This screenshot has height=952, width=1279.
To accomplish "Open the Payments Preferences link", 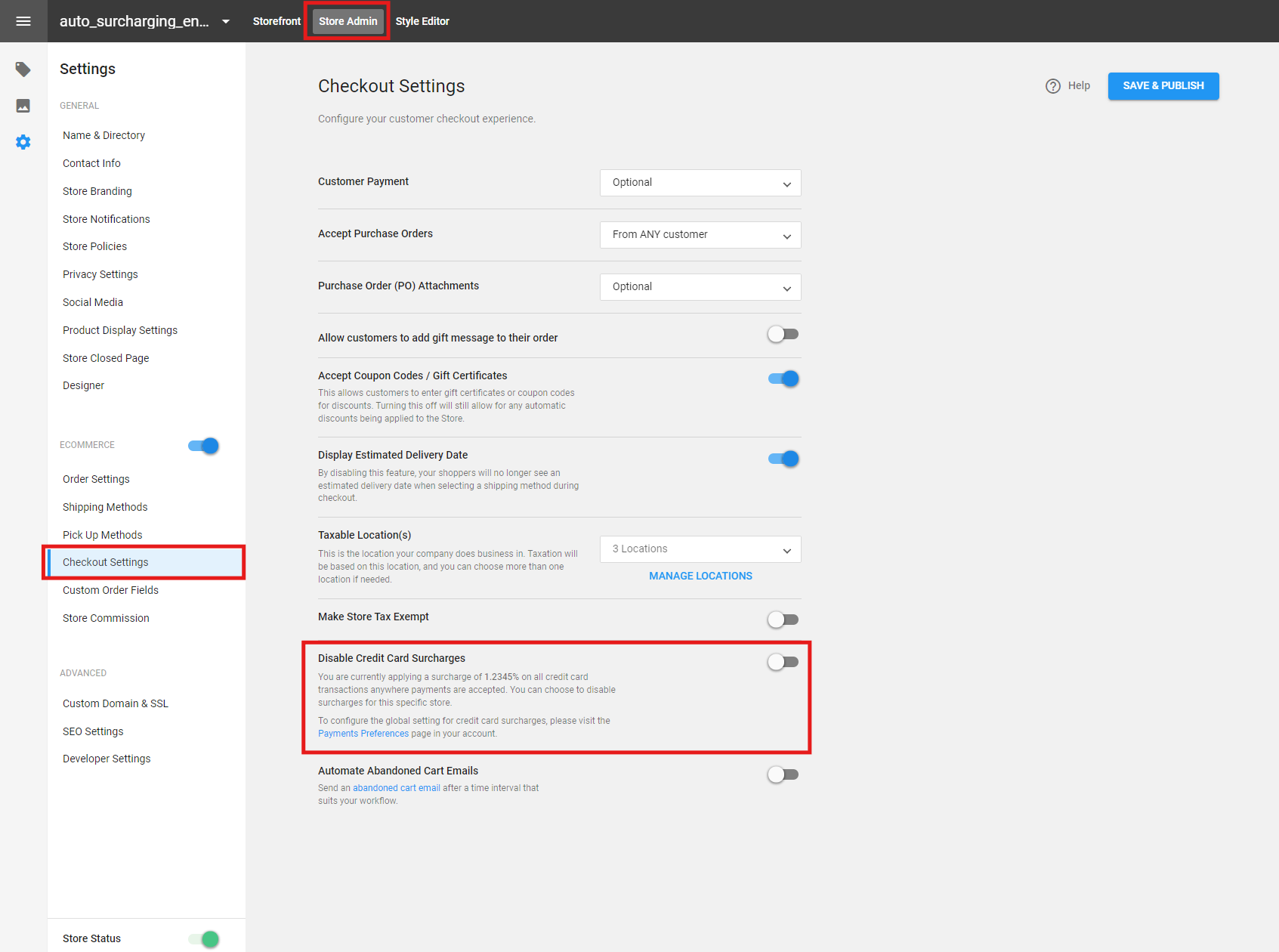I will click(363, 733).
